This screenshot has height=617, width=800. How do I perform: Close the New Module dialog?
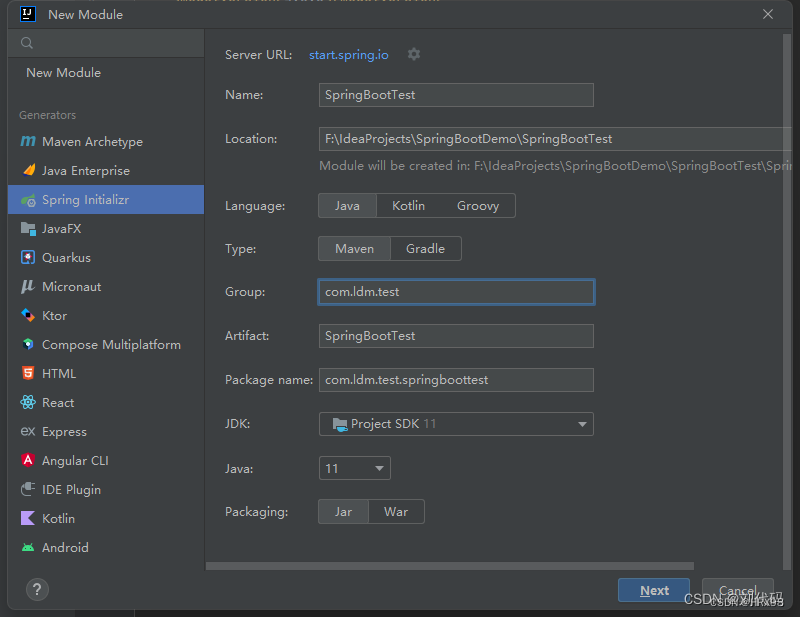pyautogui.click(x=767, y=14)
